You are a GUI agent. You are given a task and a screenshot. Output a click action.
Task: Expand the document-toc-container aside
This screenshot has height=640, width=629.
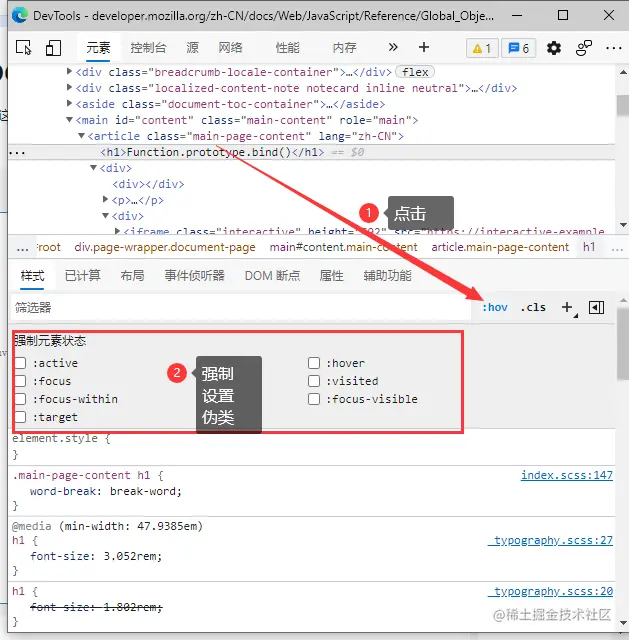tap(69, 103)
